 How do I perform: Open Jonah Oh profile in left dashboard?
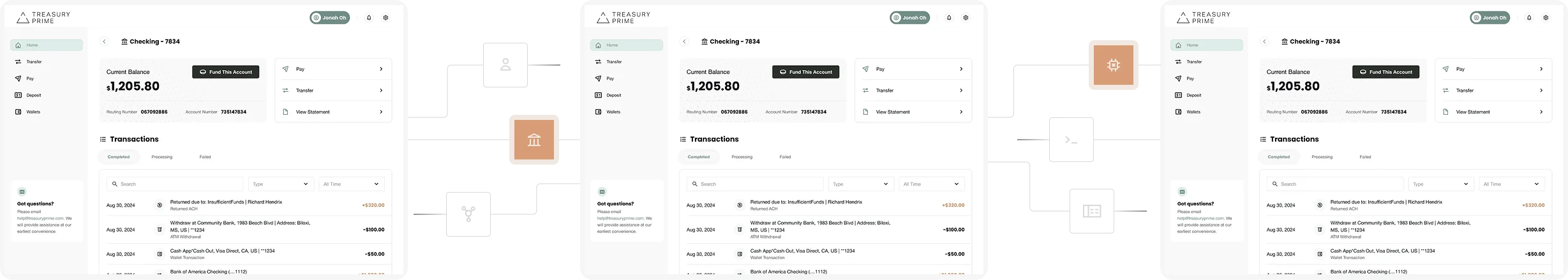click(x=330, y=18)
